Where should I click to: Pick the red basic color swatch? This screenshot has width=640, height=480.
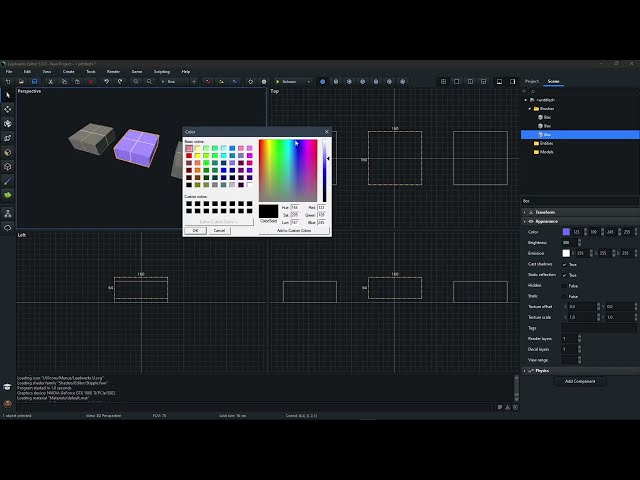189,156
